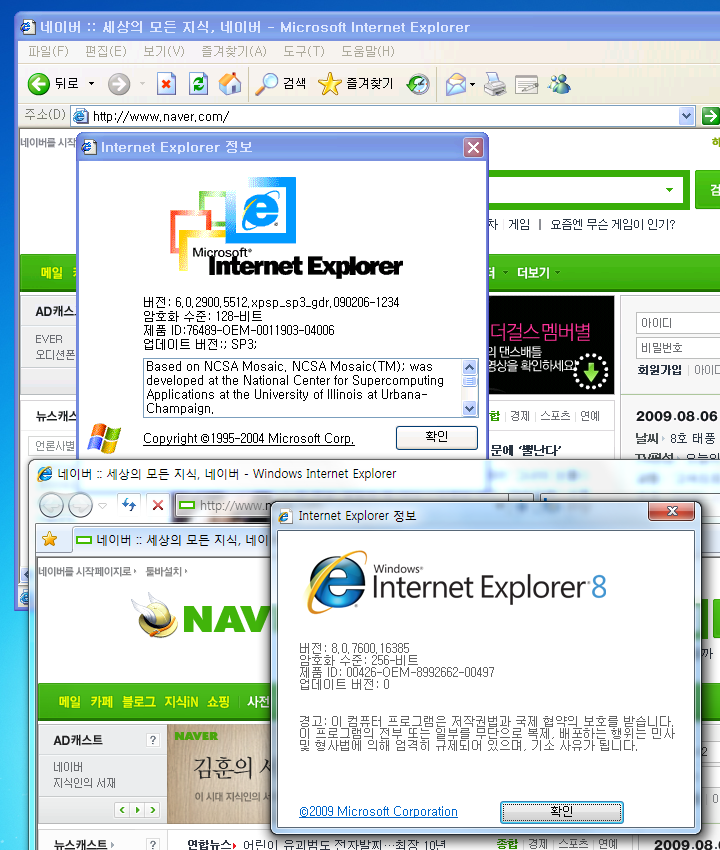Click 확인 button in IE8 About dialog

pyautogui.click(x=561, y=812)
